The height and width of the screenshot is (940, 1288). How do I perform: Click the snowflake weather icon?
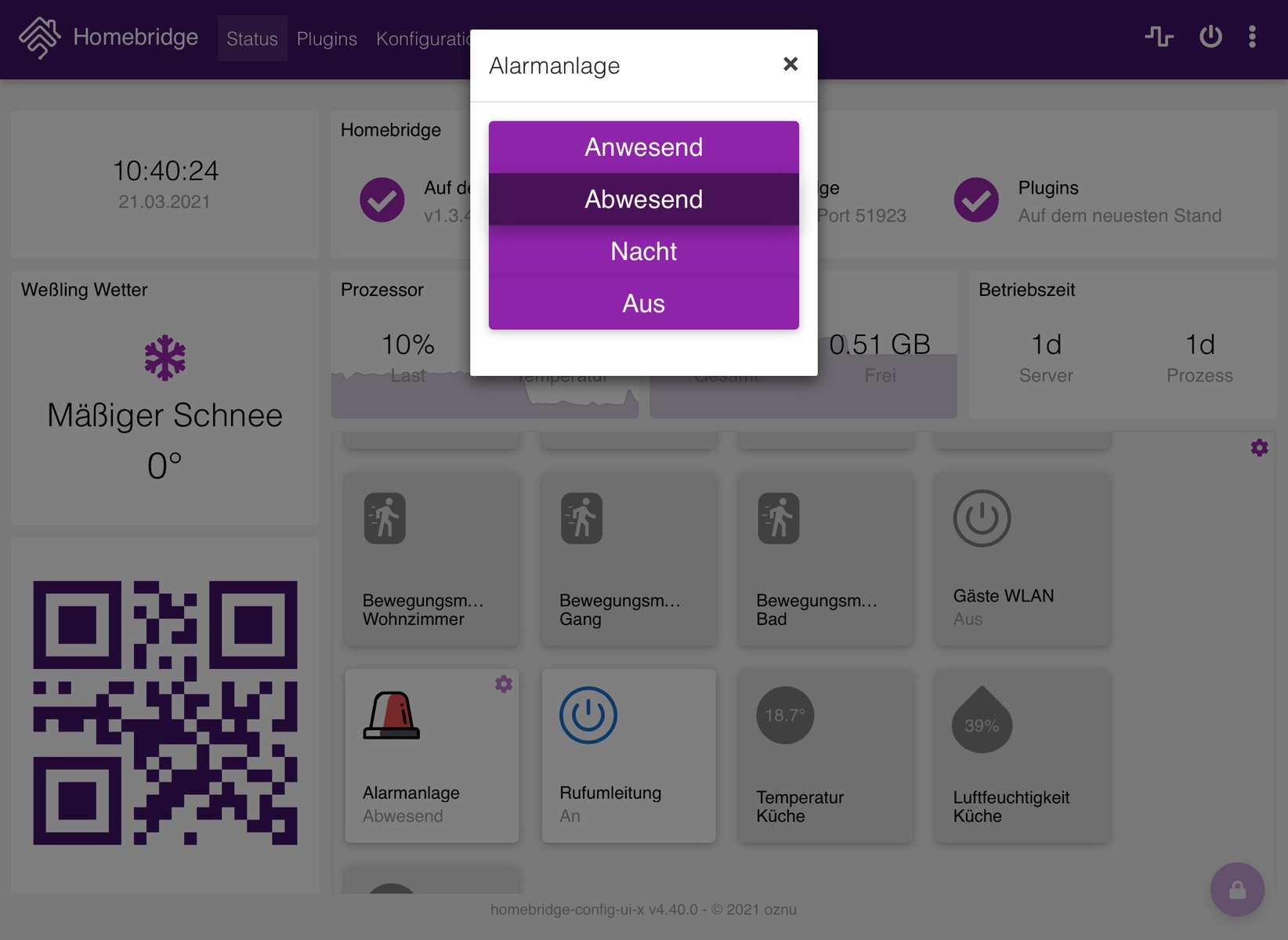point(165,358)
